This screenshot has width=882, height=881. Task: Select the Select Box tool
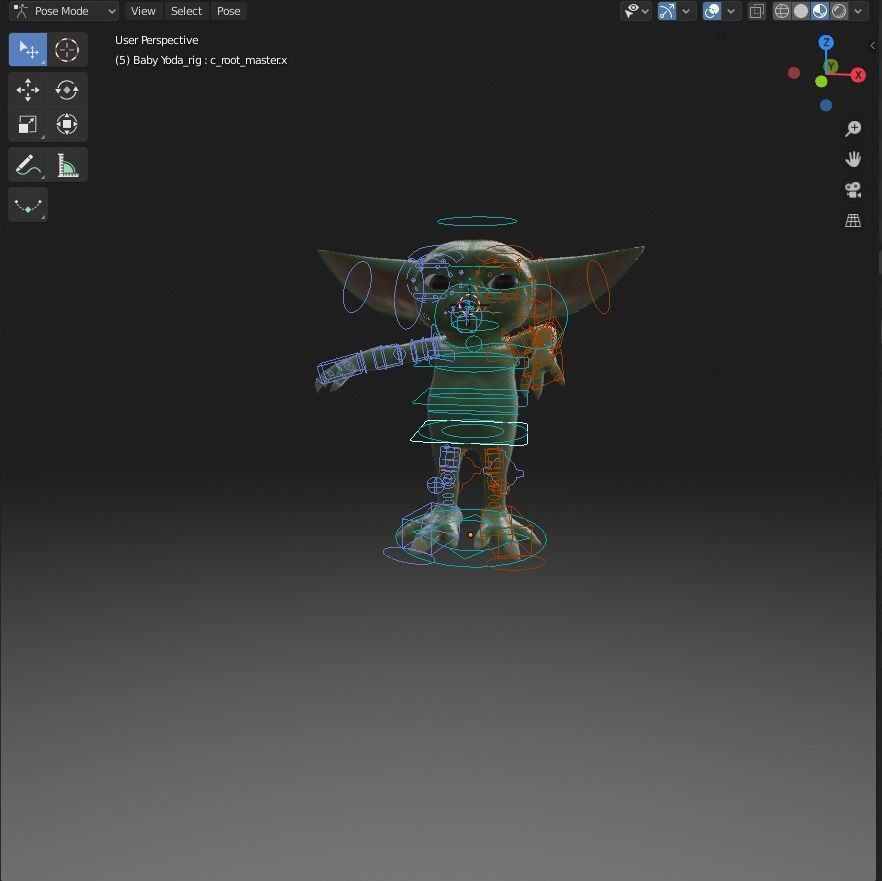(x=28, y=50)
